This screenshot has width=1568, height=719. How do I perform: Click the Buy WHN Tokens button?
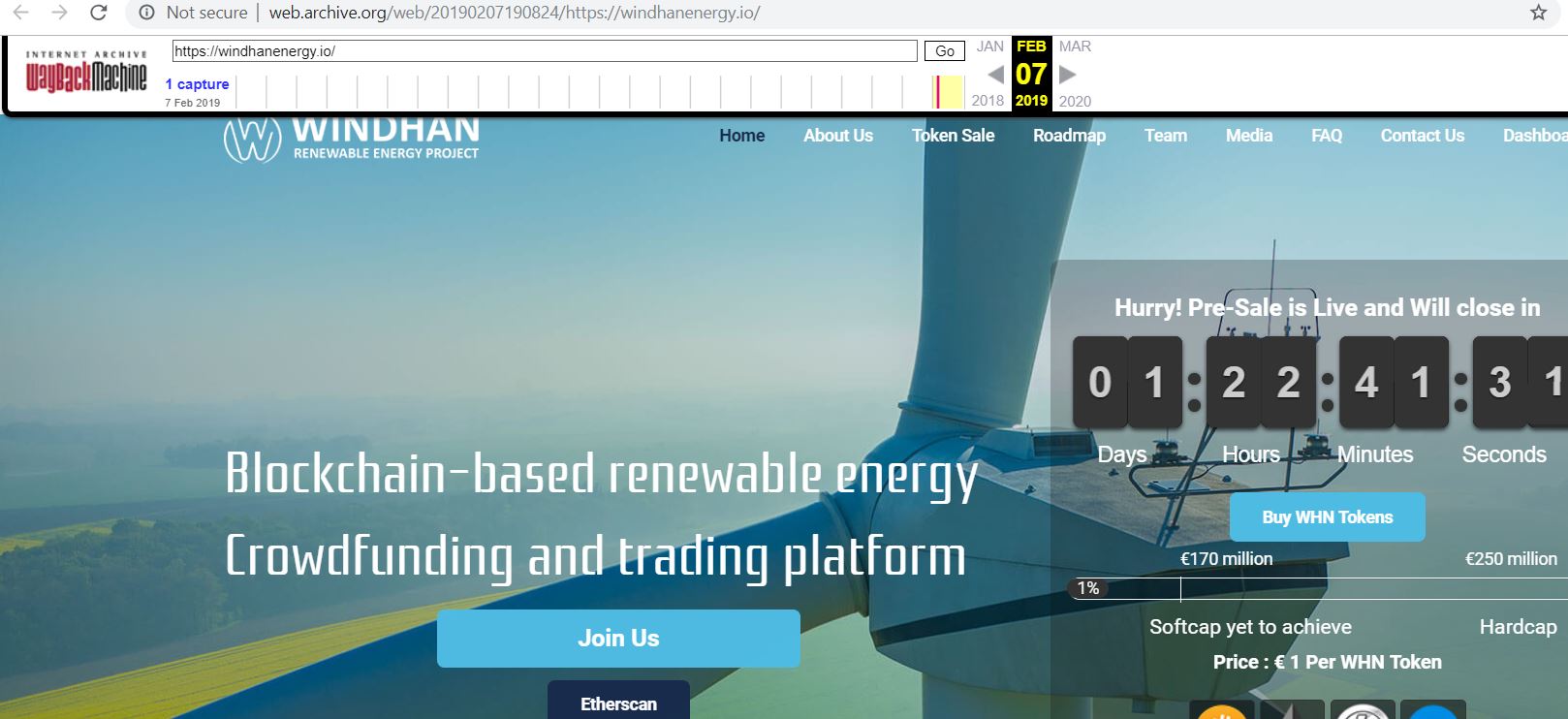1328,517
